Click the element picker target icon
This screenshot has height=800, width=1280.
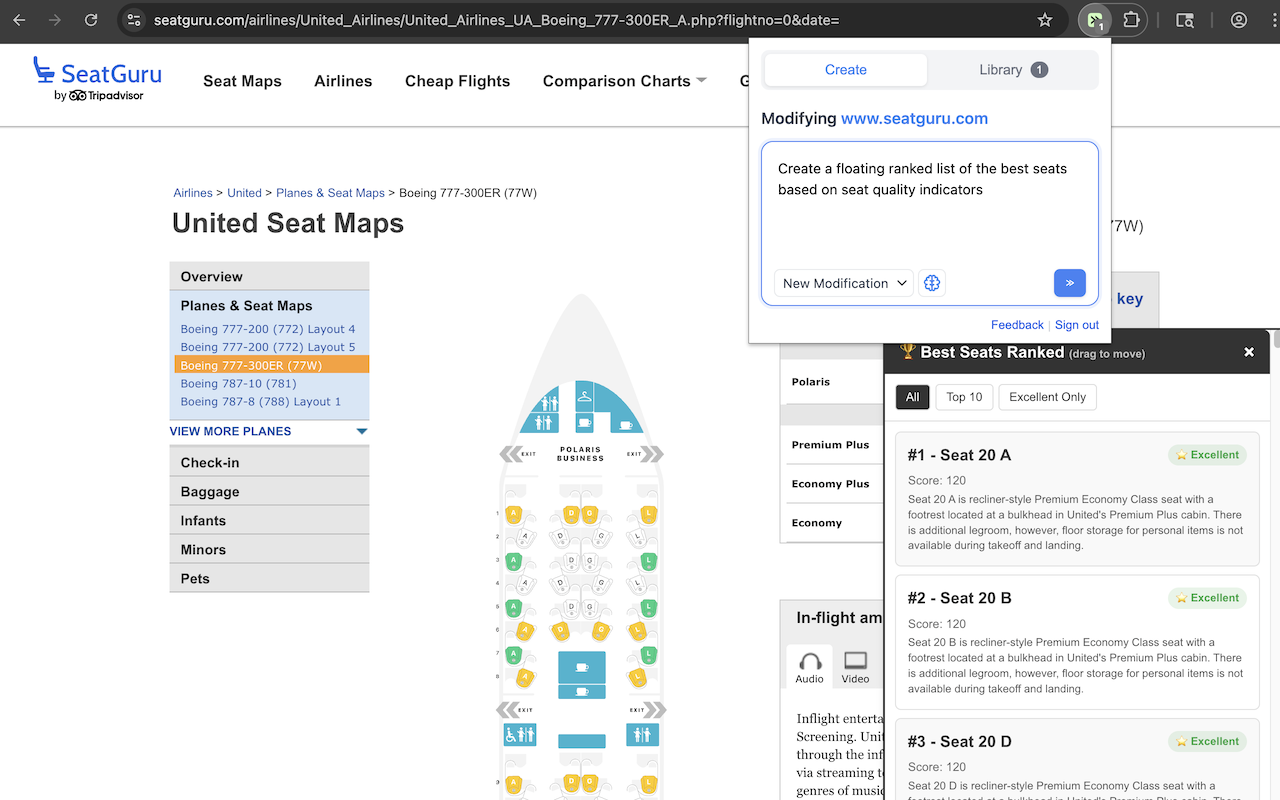click(932, 283)
